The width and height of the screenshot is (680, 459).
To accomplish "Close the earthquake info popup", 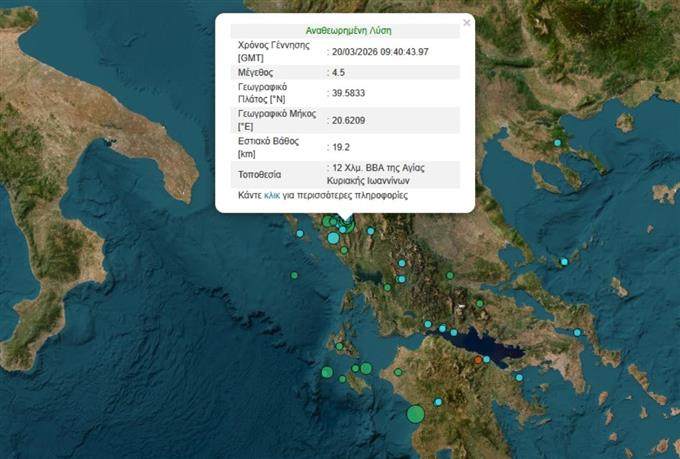I will coord(466,22).
